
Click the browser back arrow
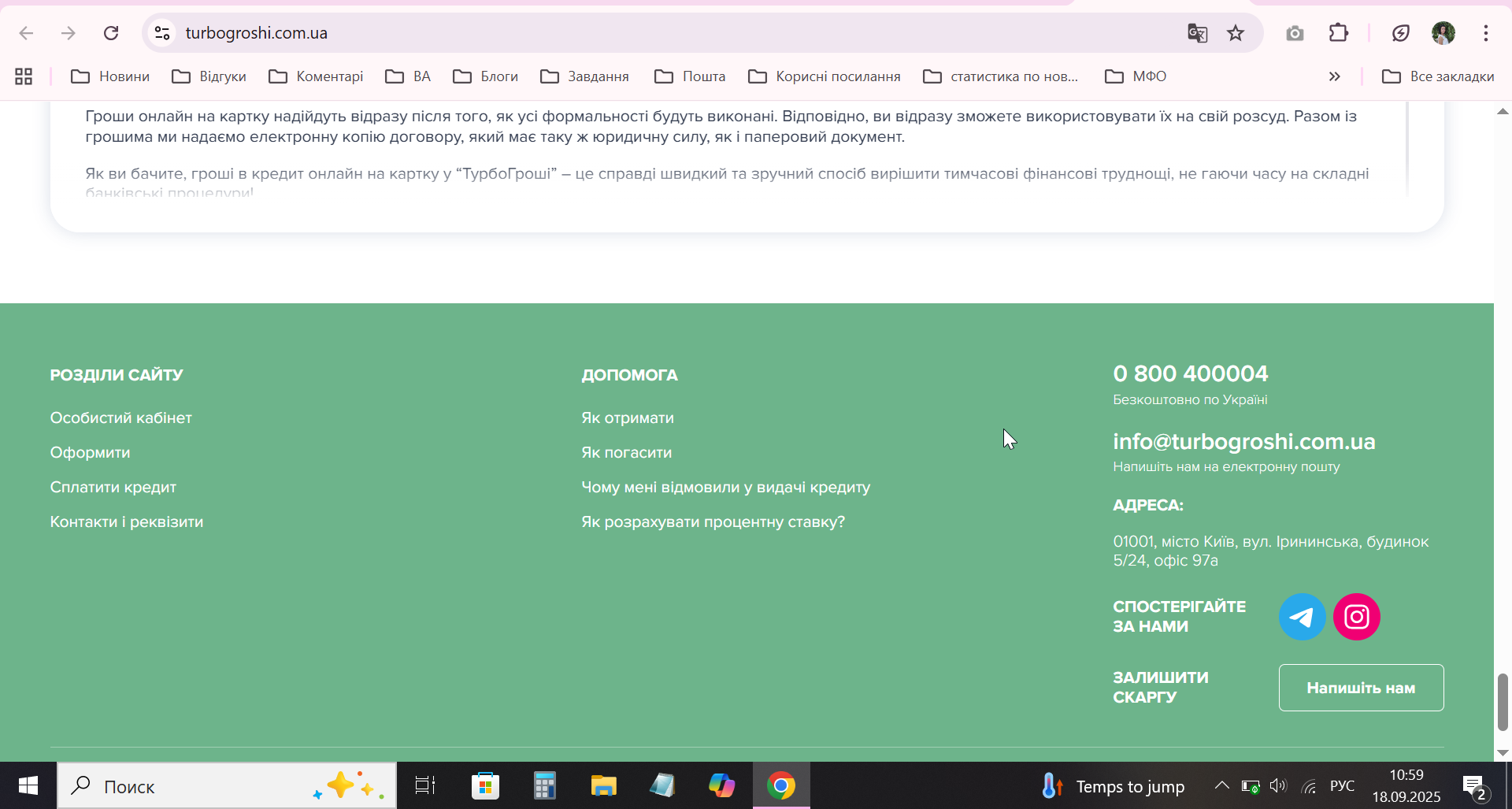pyautogui.click(x=26, y=33)
